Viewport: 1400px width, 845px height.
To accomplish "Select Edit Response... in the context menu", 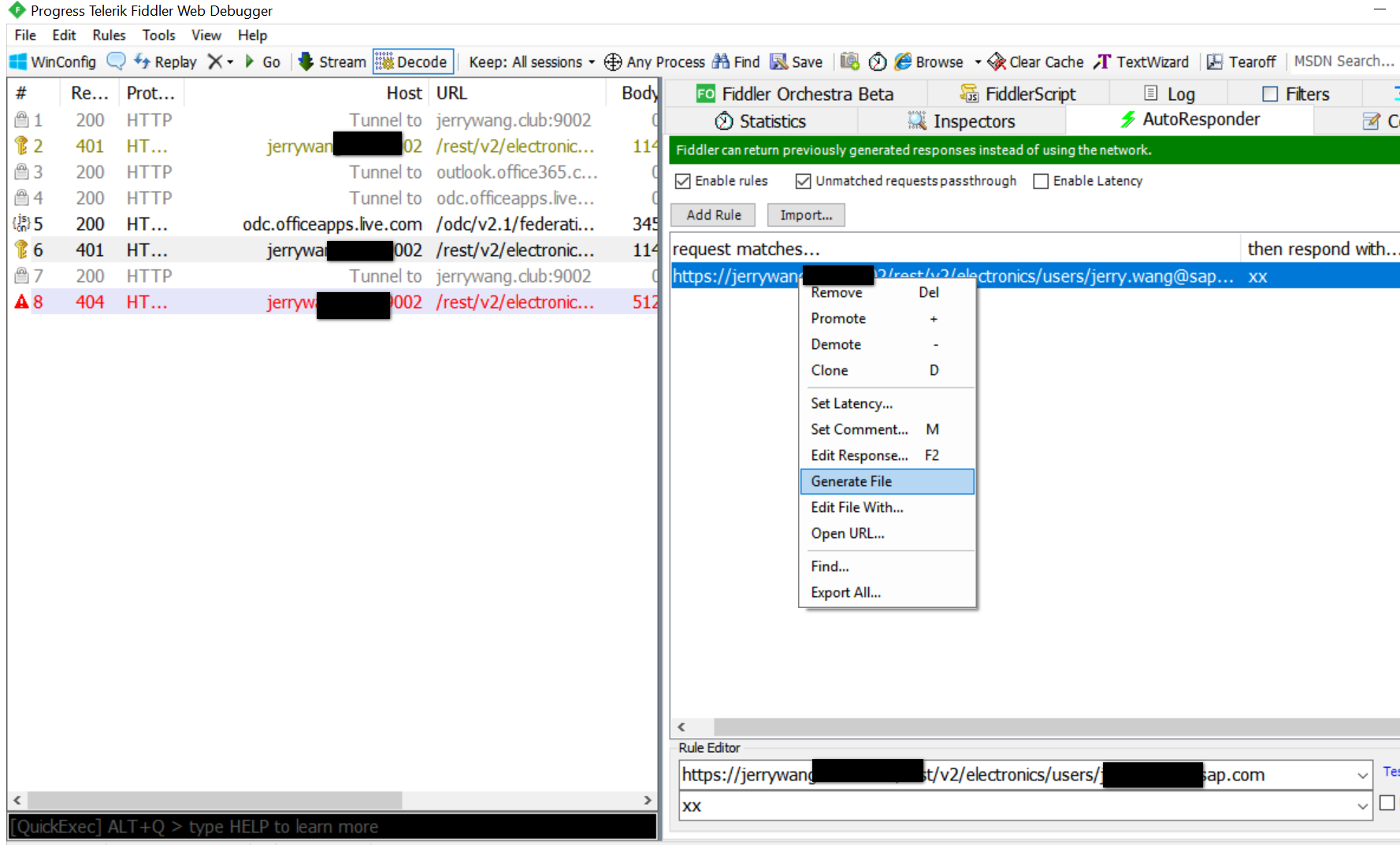I will tap(887, 455).
